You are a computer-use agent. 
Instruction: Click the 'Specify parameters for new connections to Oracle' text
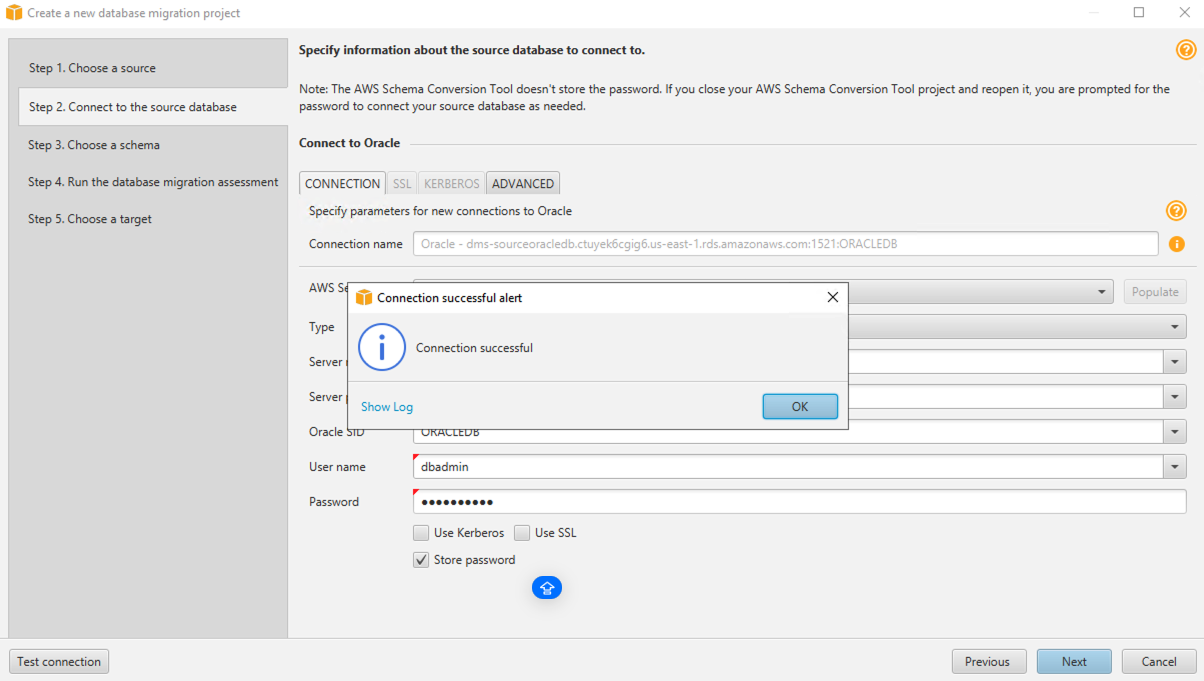(440, 211)
